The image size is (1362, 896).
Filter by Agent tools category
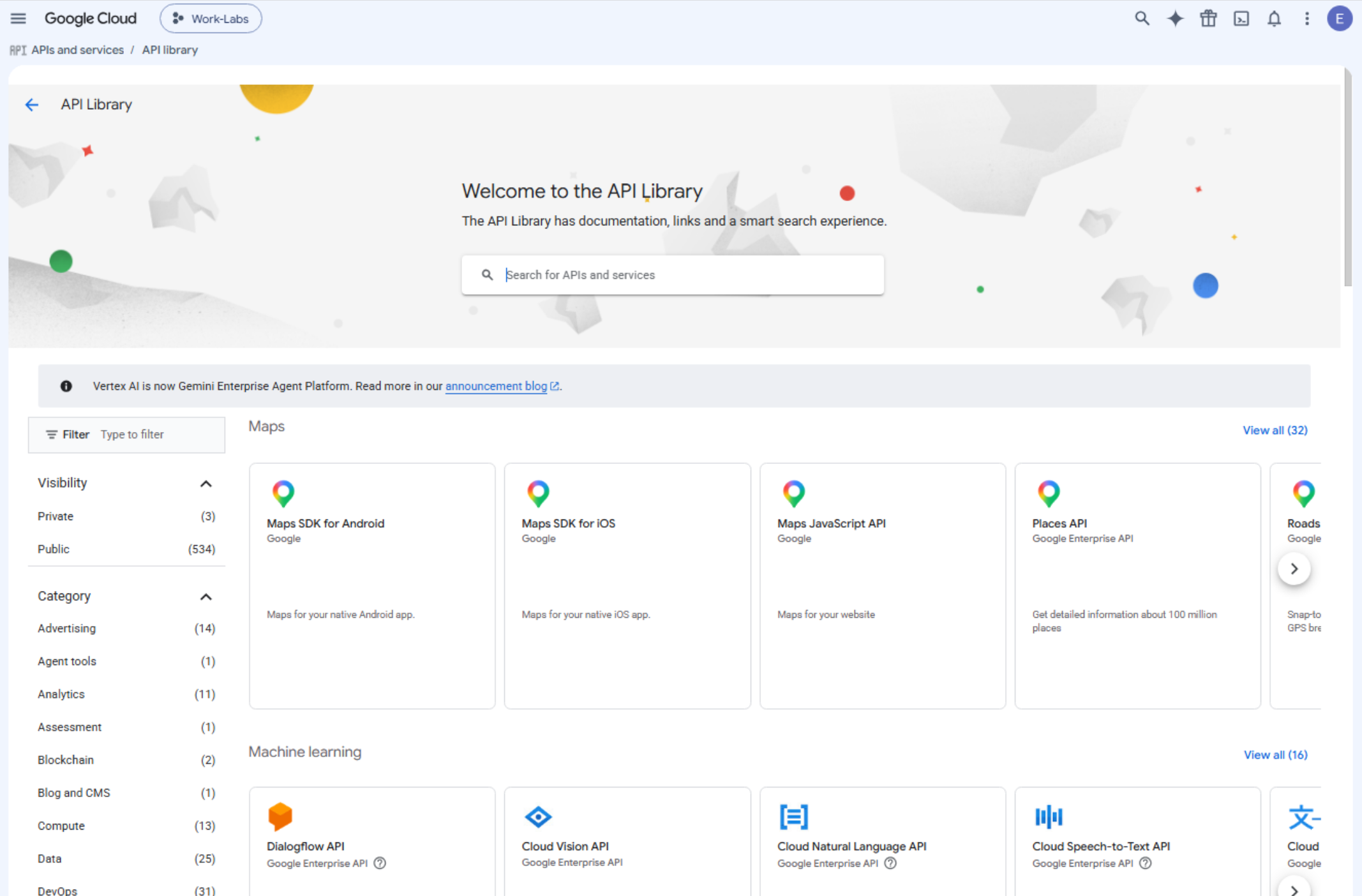(126, 662)
